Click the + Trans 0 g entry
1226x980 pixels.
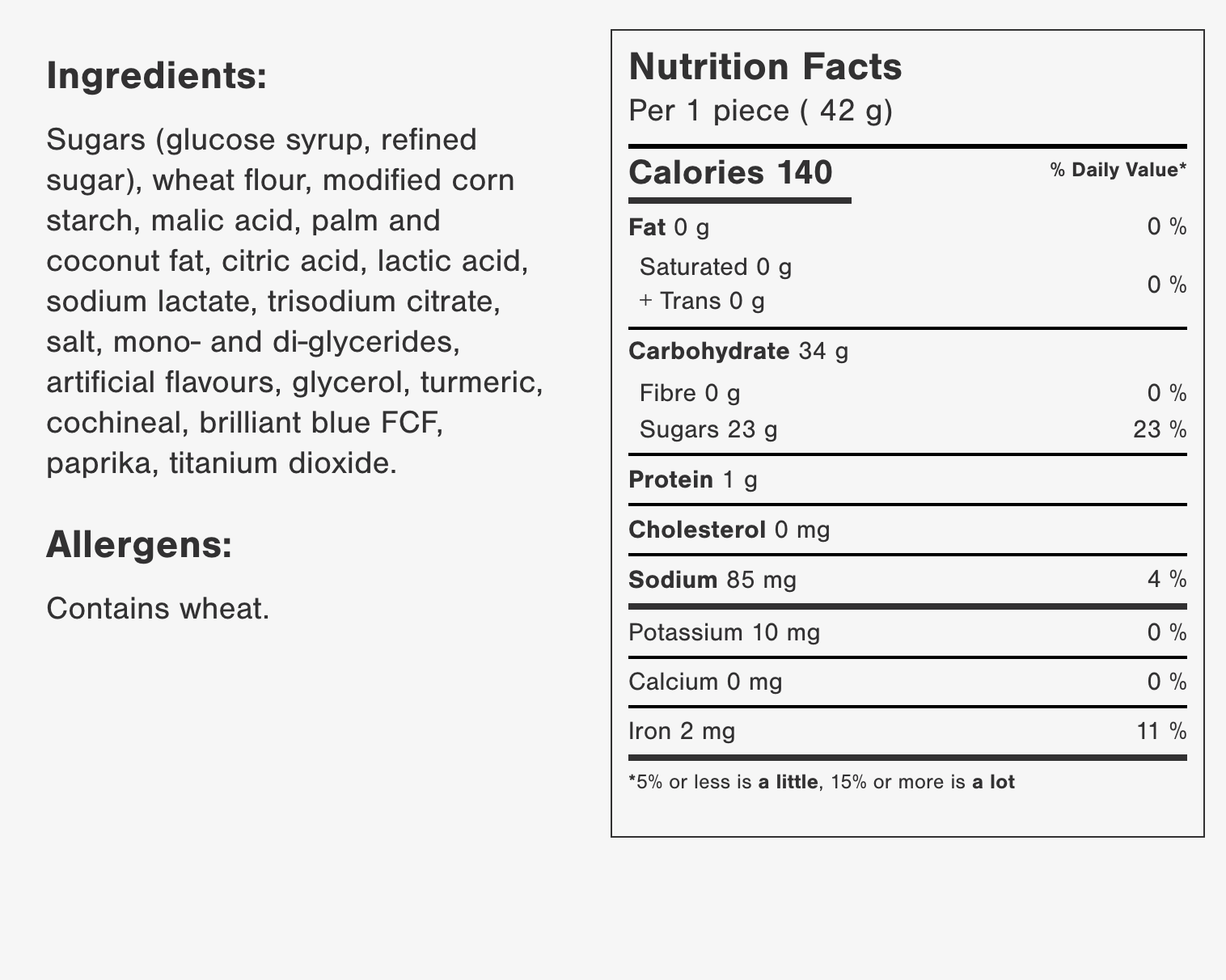(701, 302)
